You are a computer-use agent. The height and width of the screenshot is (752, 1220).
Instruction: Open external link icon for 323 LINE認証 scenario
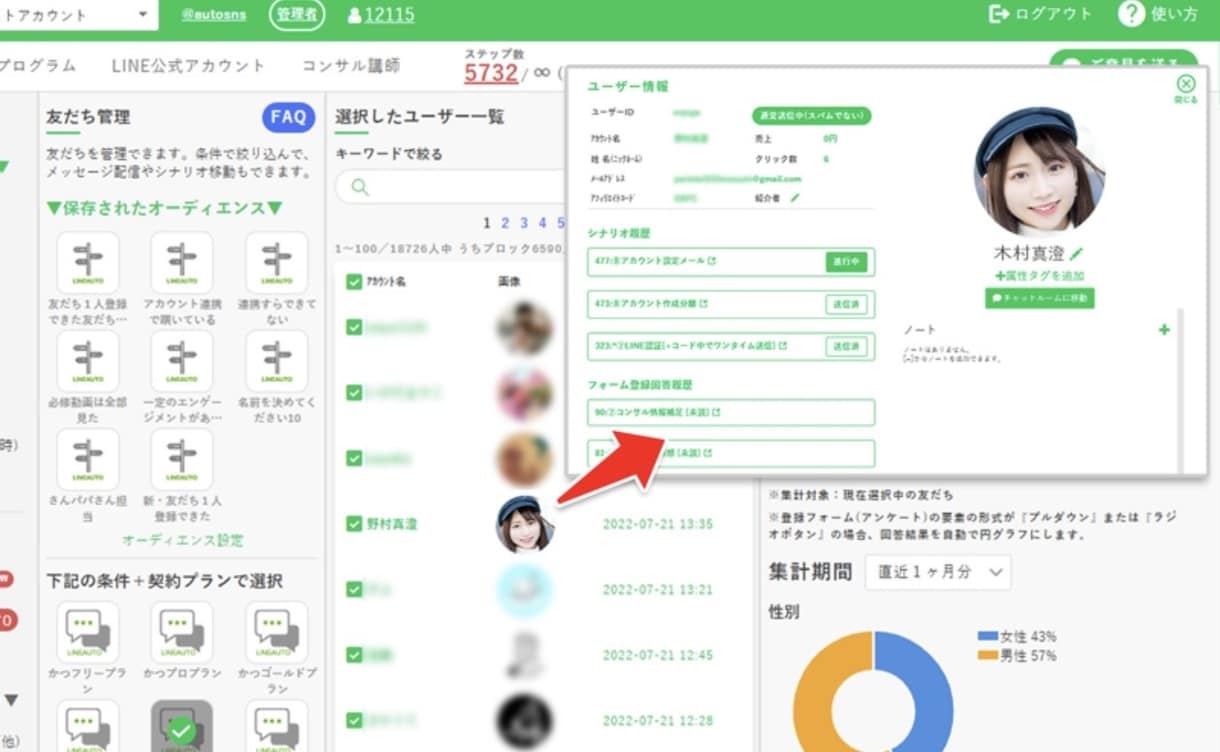782,346
